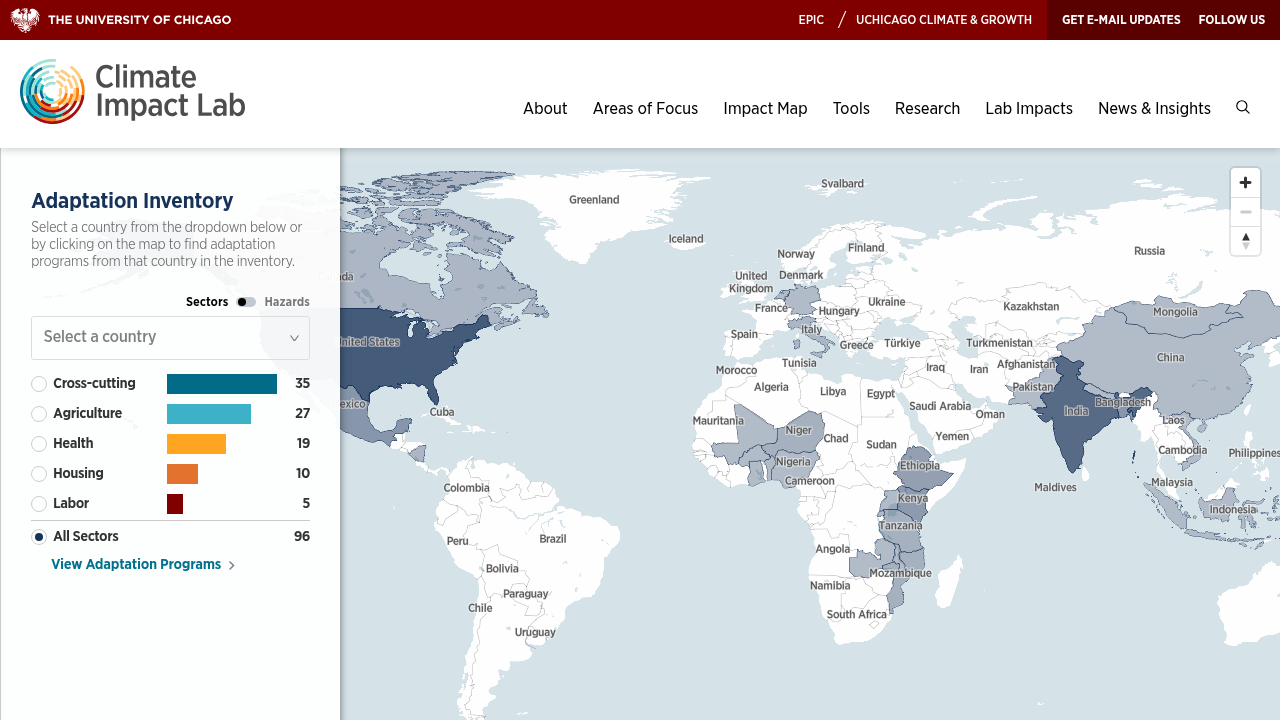This screenshot has height=720, width=1280.
Task: Click the Hazards label beside the switch
Action: 287,302
